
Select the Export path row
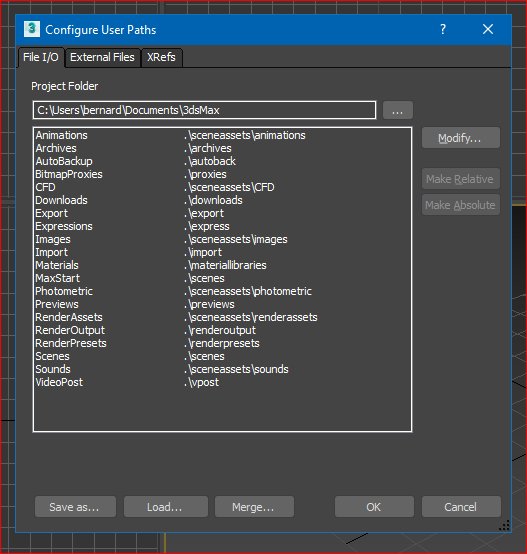click(223, 213)
